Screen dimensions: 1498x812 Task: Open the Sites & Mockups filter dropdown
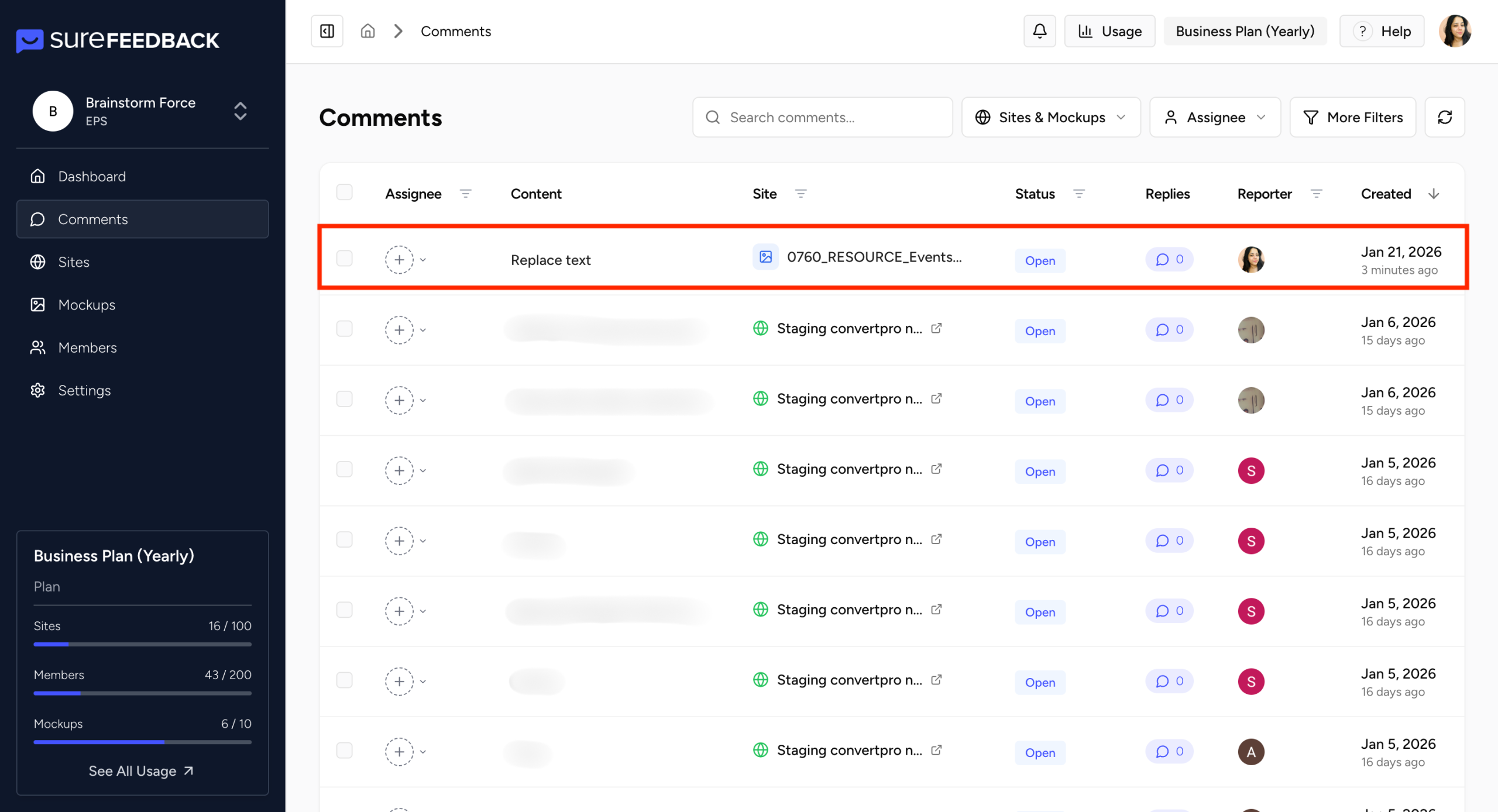coord(1051,118)
